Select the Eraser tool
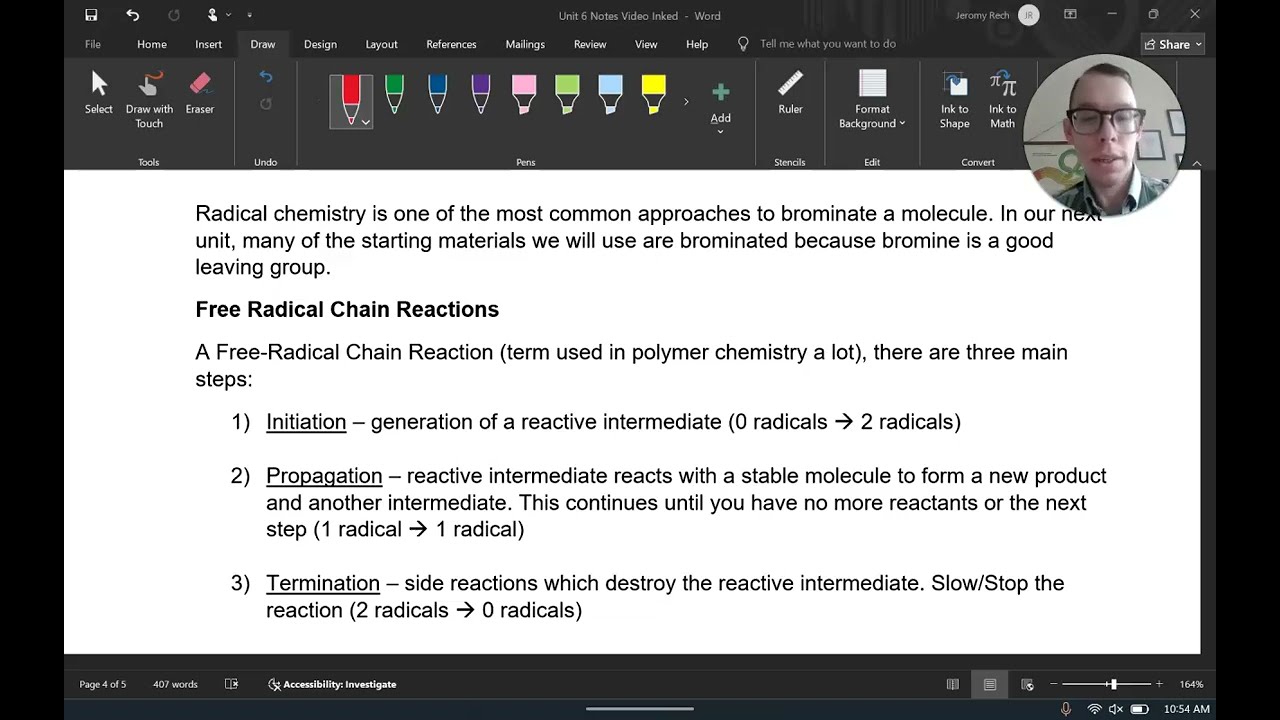Image resolution: width=1280 pixels, height=720 pixels. [200, 94]
